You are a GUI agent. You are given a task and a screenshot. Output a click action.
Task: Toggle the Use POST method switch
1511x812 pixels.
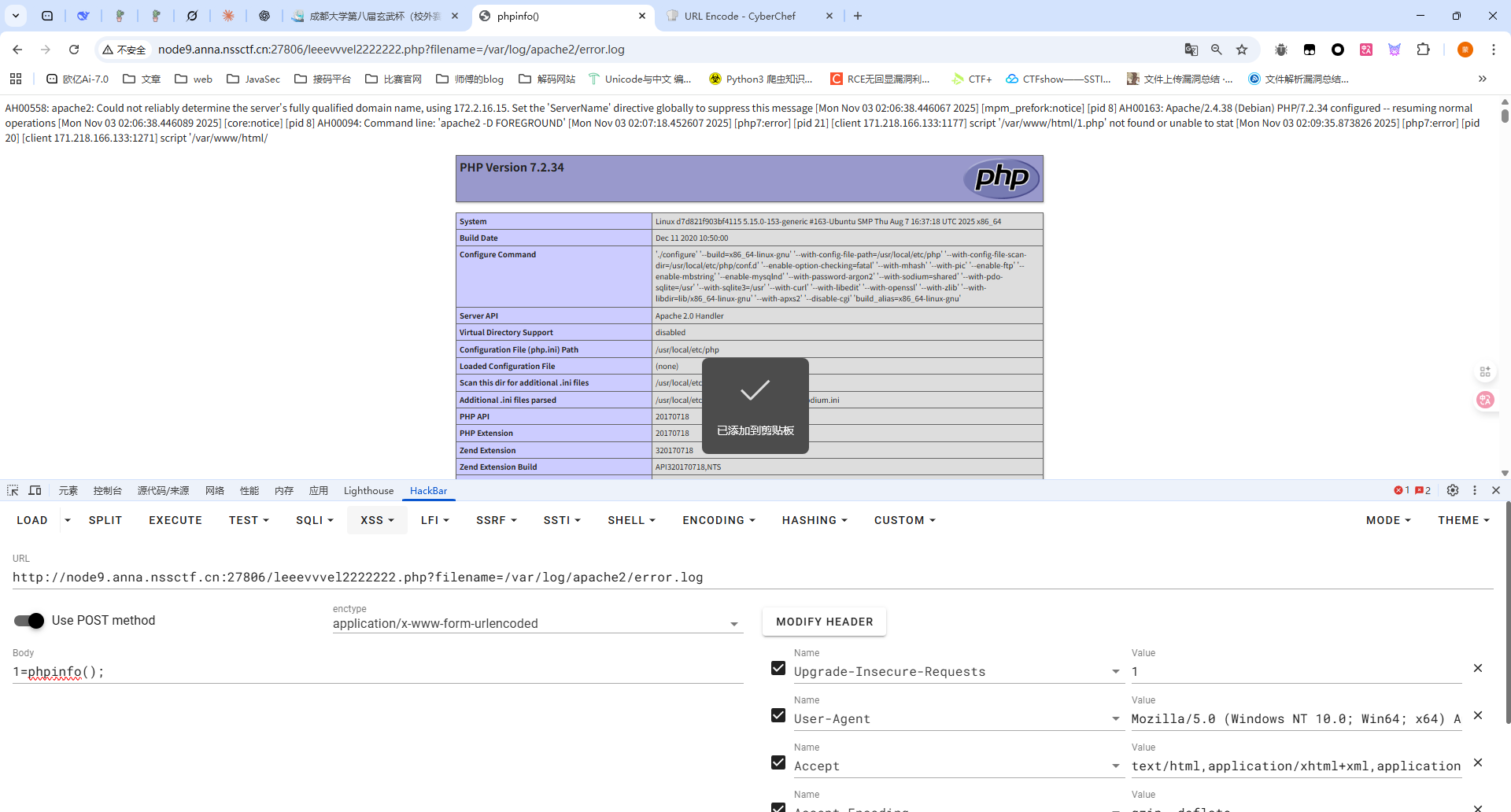click(x=30, y=621)
